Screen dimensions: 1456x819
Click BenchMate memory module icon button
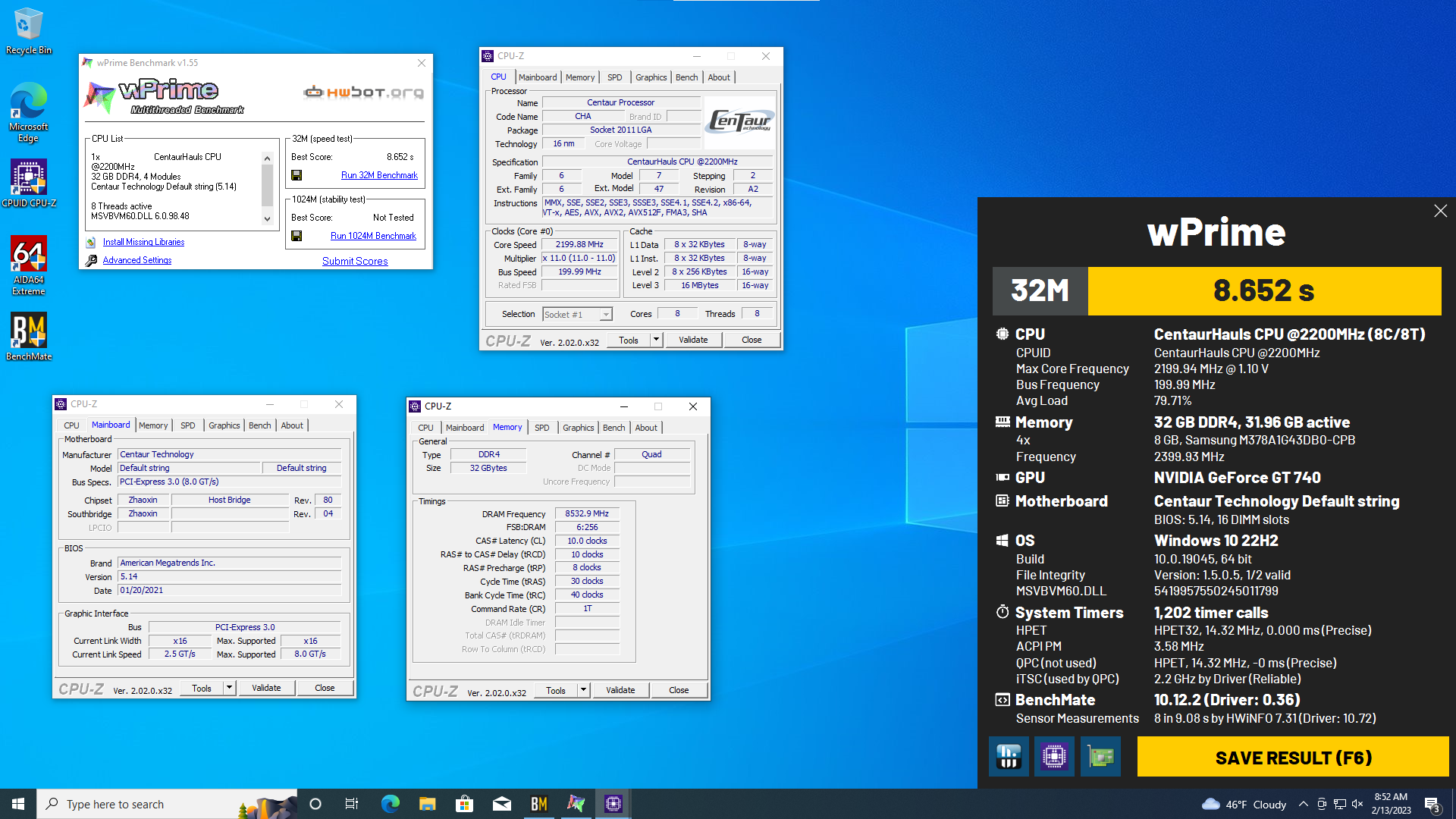click(1009, 756)
